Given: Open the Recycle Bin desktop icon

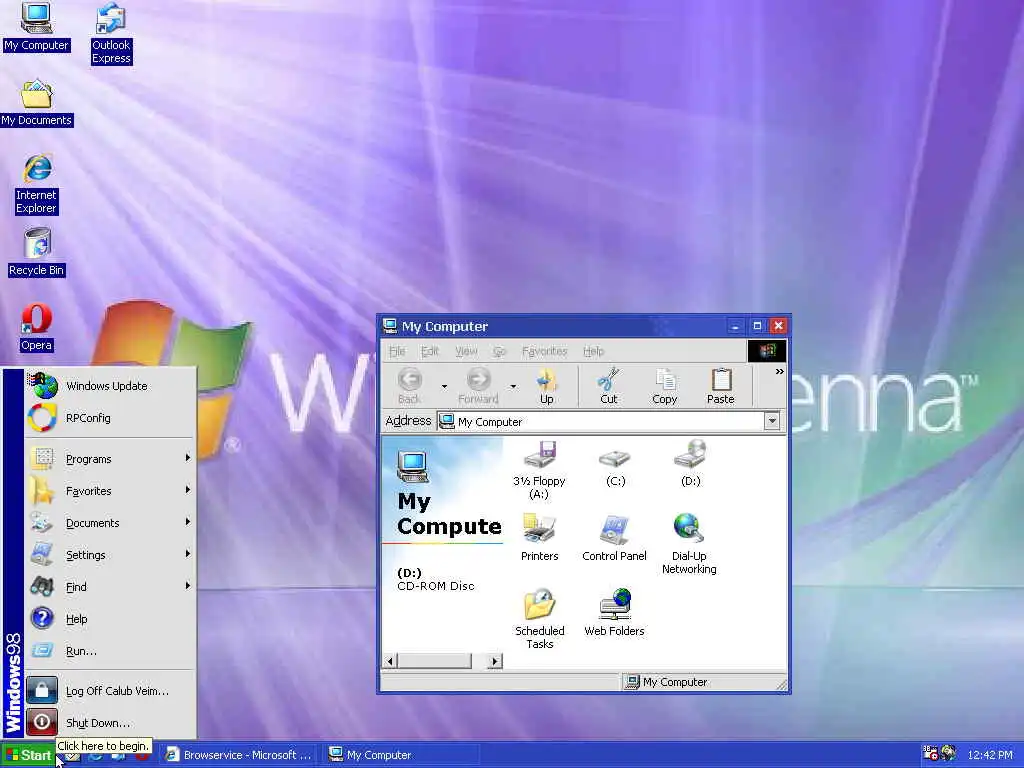Looking at the screenshot, I should click(x=37, y=253).
